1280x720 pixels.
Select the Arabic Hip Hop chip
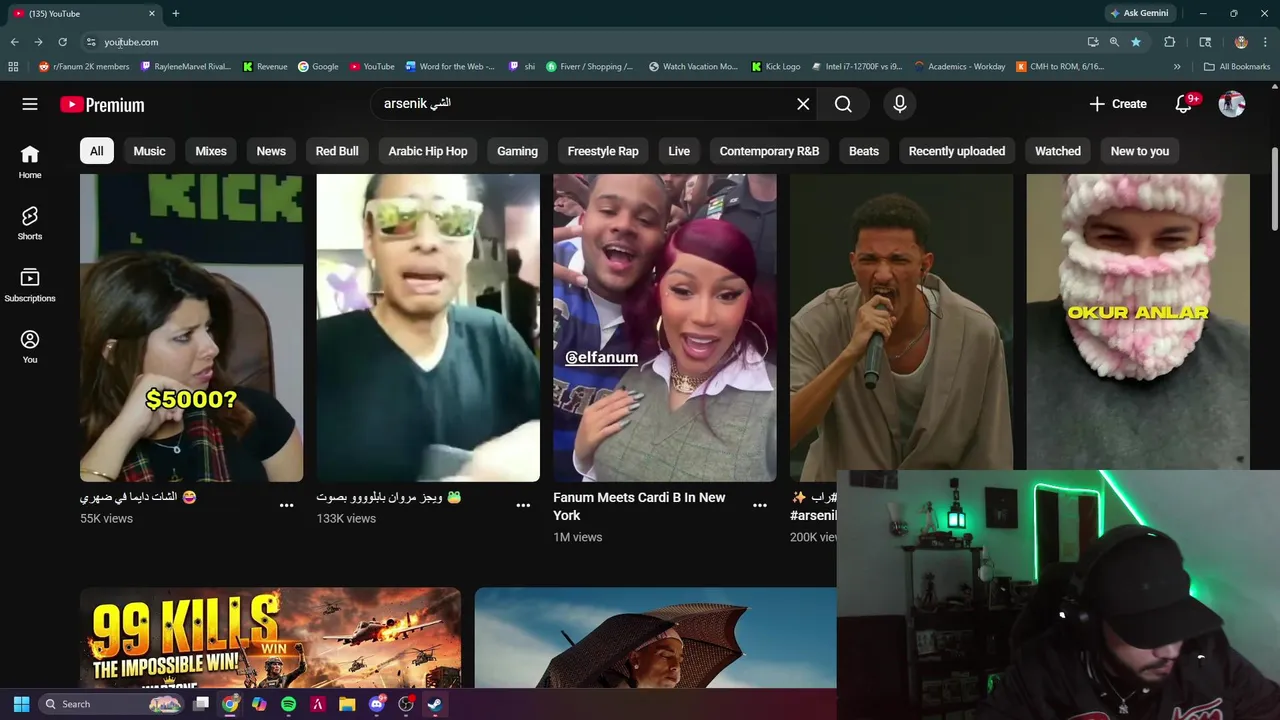[x=428, y=151]
